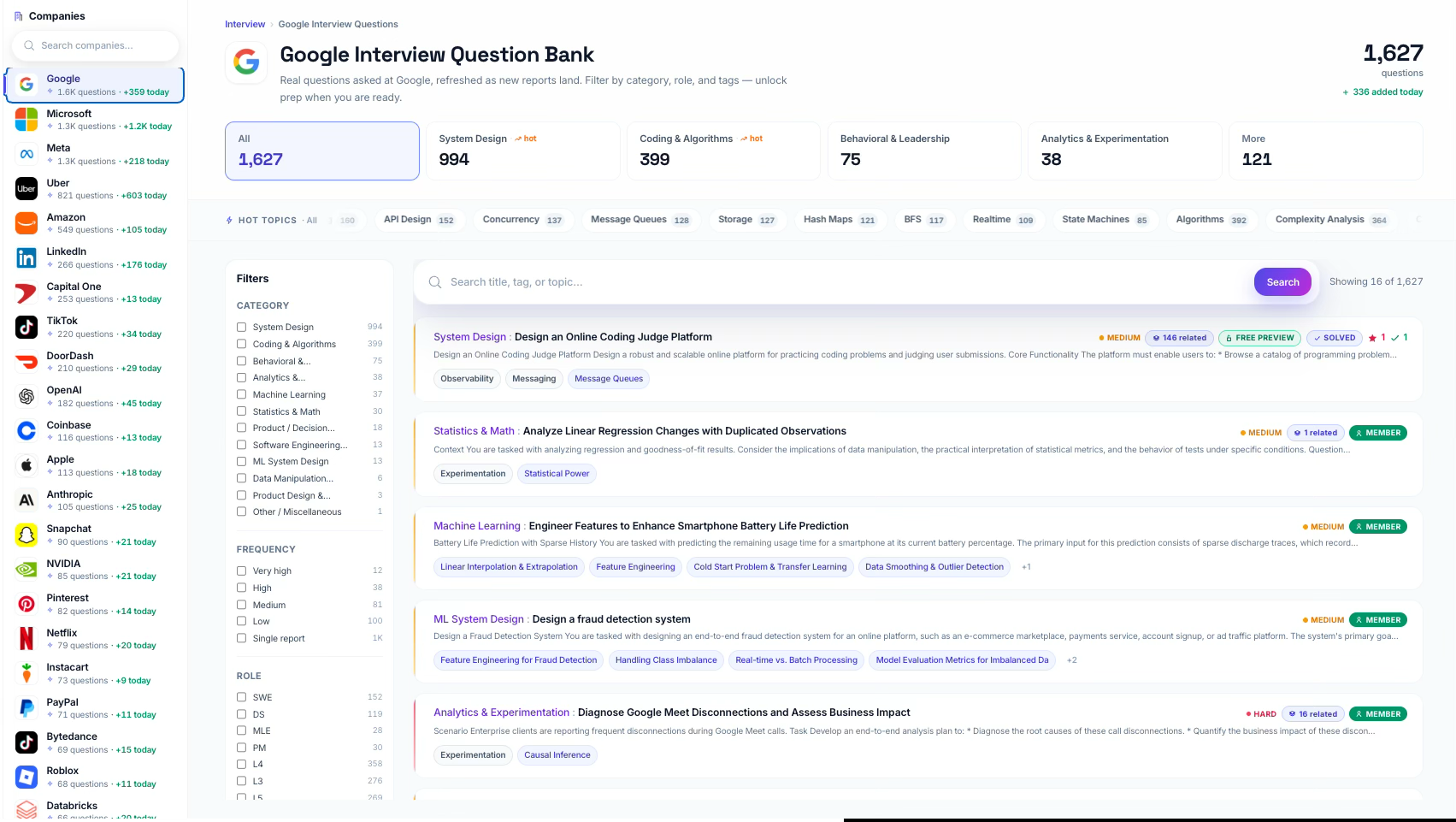Select the Anthropic logo icon
This screenshot has width=1456, height=822.
[x=27, y=500]
